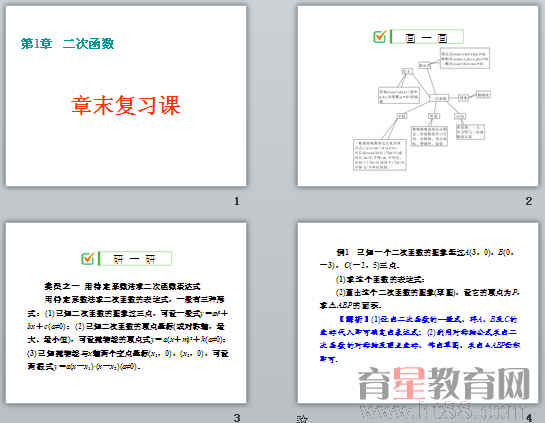Image resolution: width=545 pixels, height=423 pixels.
Task: Click slide number 1 label
Action: [x=237, y=201]
